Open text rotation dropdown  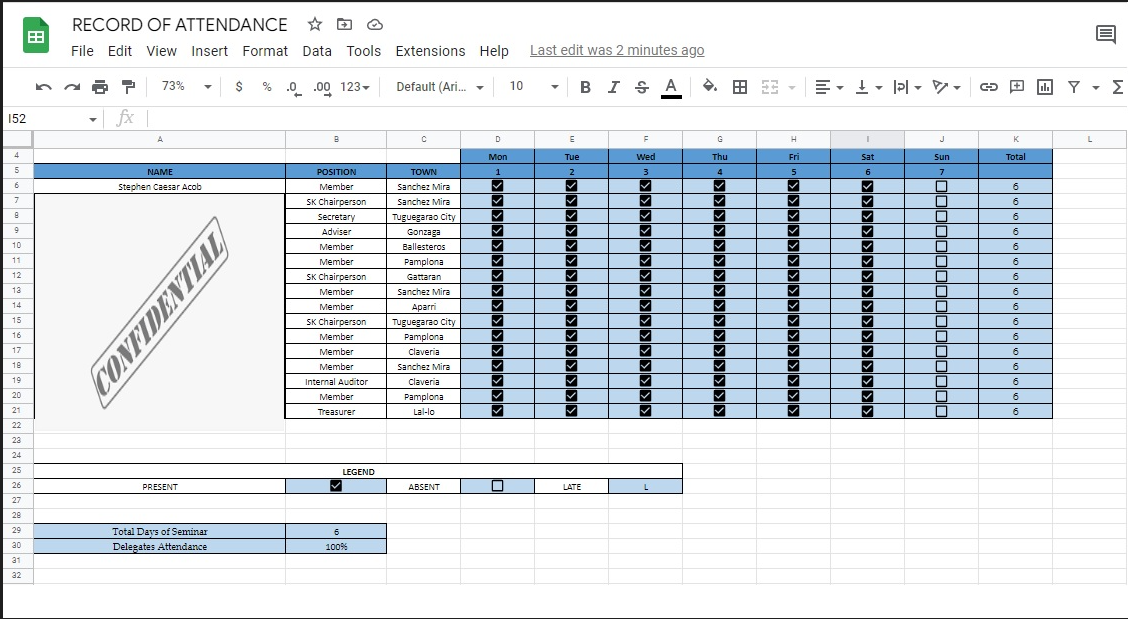[x=946, y=87]
